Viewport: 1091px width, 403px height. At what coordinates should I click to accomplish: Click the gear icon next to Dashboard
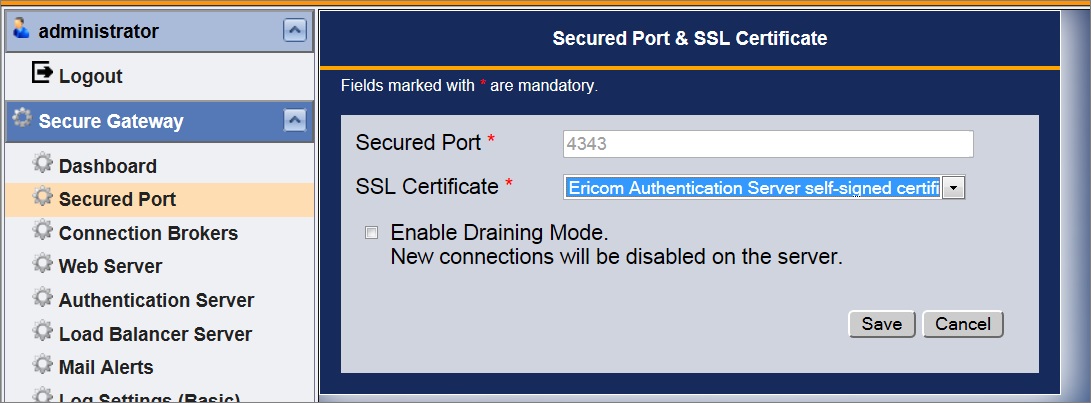click(x=42, y=164)
